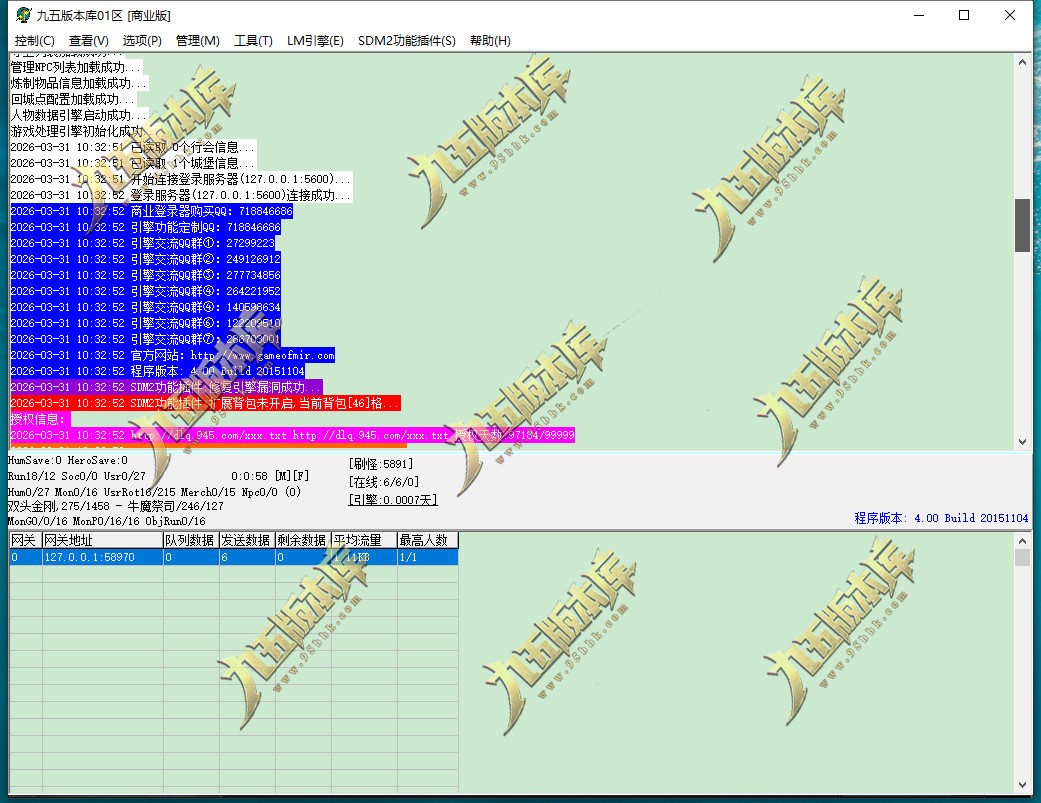Image resolution: width=1041 pixels, height=803 pixels.
Task: Click the 网关地址 column header
Action: 103,540
